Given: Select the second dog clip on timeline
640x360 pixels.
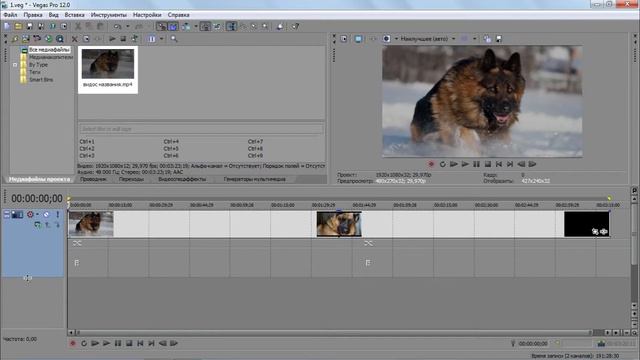Looking at the screenshot, I should point(339,224).
